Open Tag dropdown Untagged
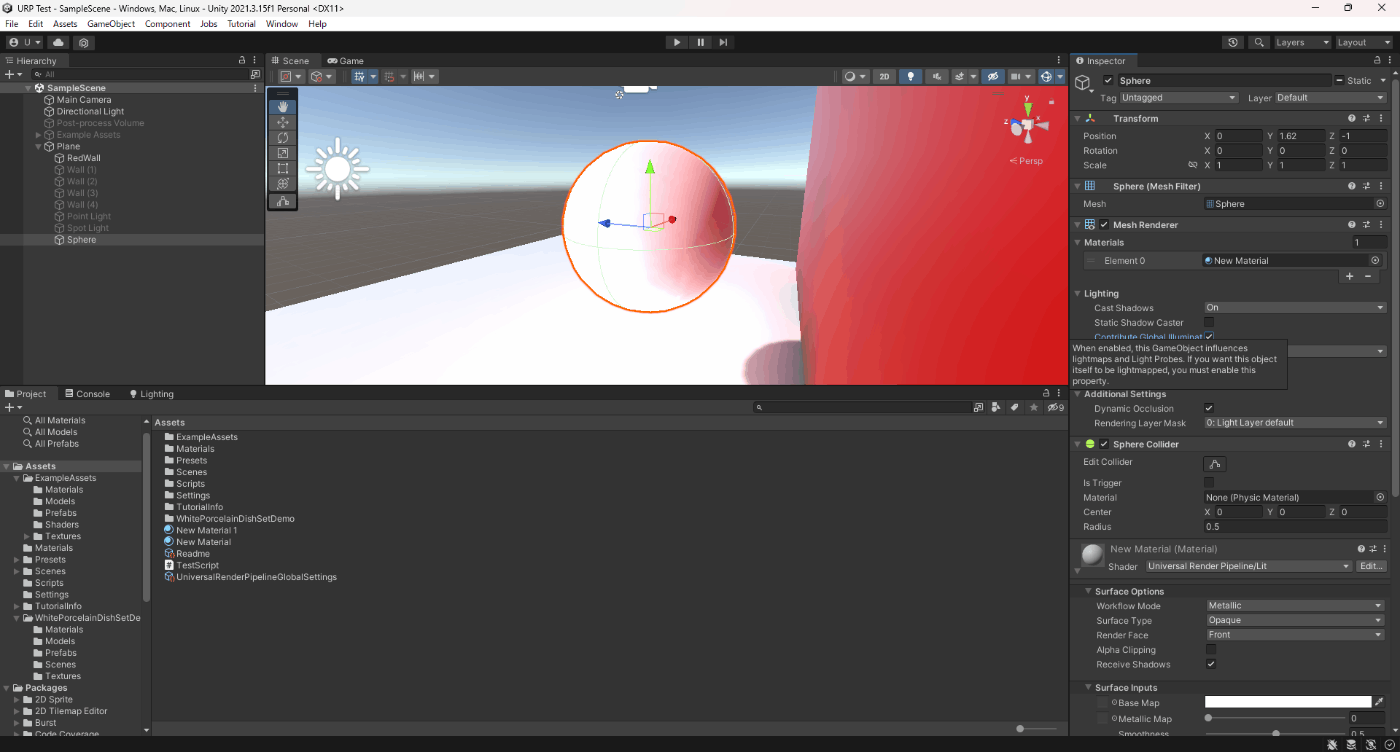The image size is (1400, 752). pyautogui.click(x=1179, y=98)
